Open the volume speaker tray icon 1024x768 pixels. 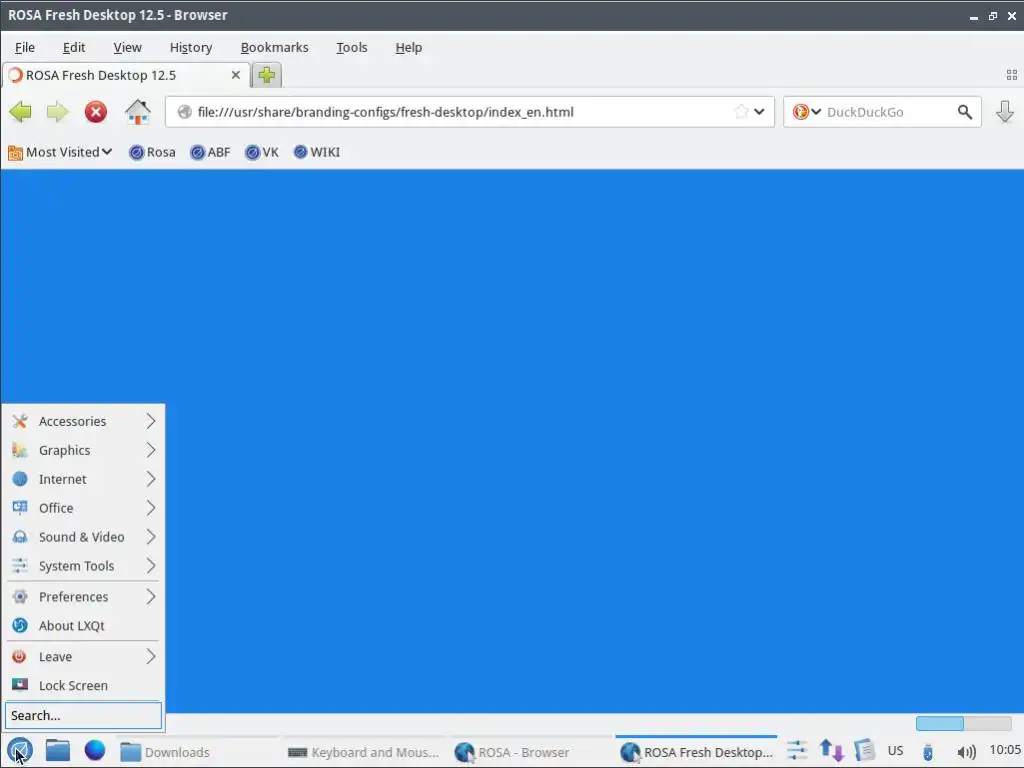966,752
